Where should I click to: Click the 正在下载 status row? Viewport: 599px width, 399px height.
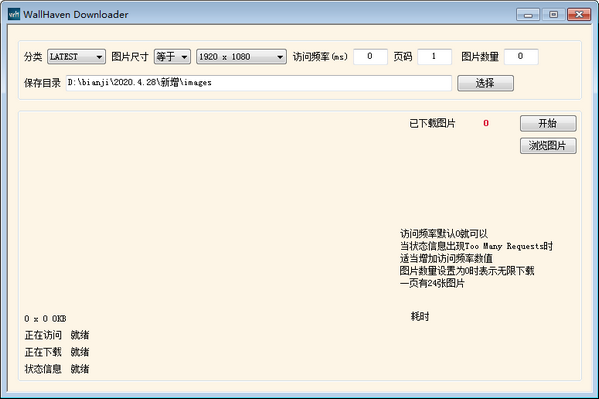coord(57,352)
